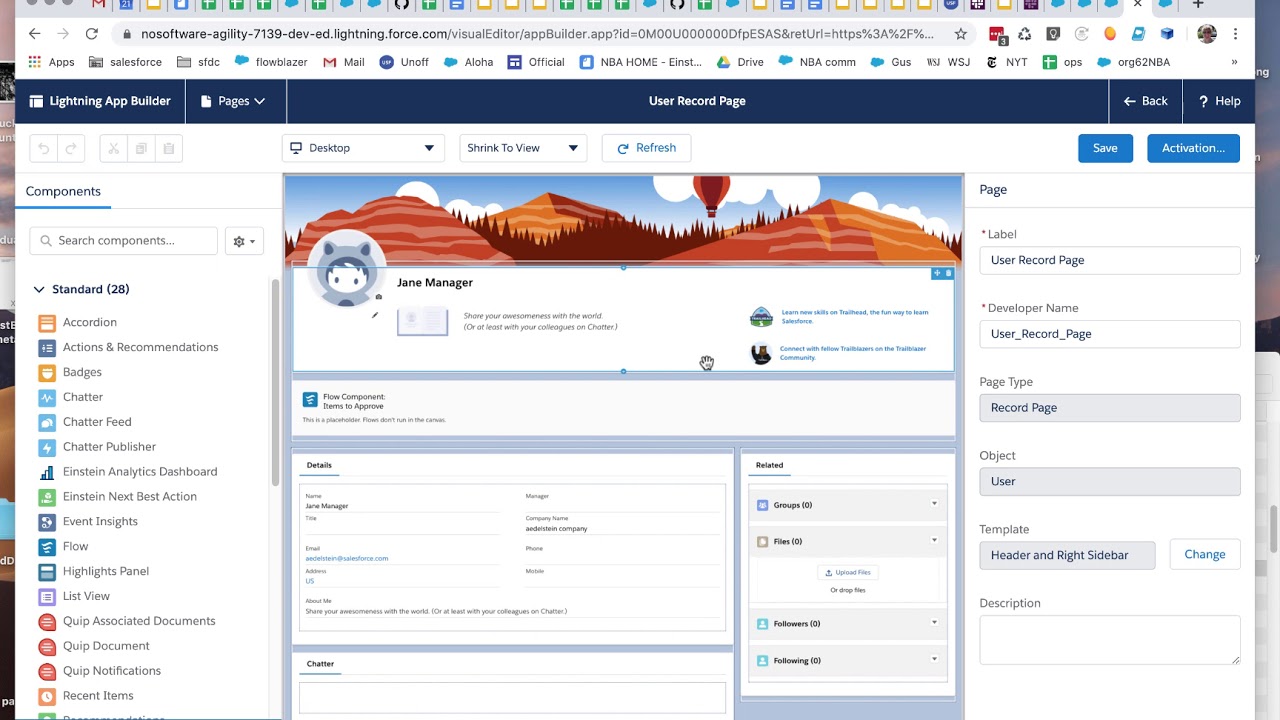
Task: Open the Components panel tab
Action: (63, 191)
